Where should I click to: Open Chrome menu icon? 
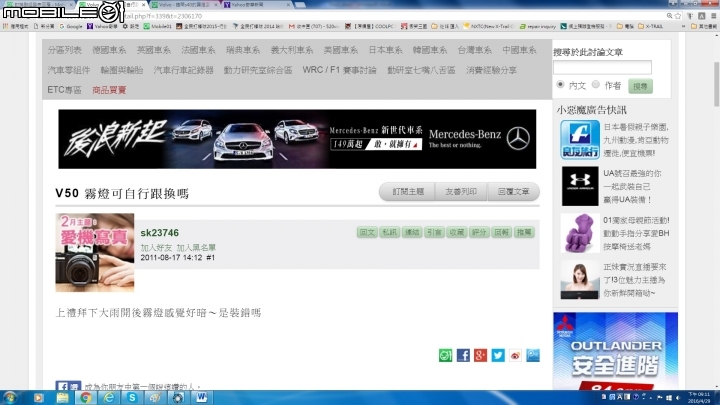pyautogui.click(x=713, y=16)
